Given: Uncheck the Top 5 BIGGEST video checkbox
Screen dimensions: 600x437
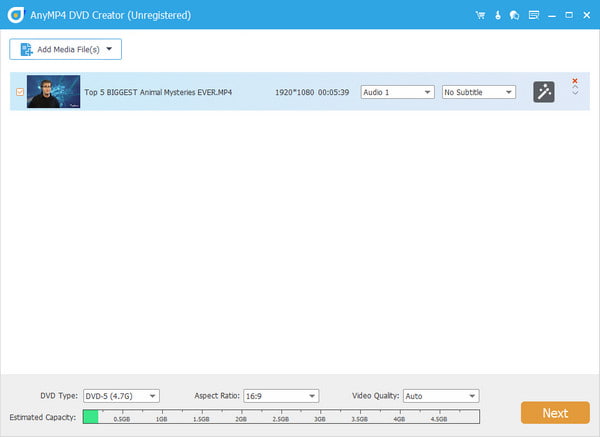Looking at the screenshot, I should coord(19,92).
